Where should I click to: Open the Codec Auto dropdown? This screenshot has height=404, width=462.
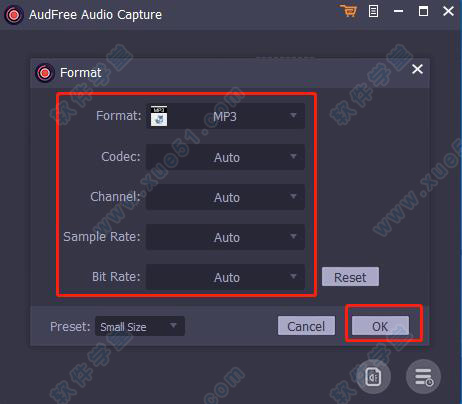point(225,157)
